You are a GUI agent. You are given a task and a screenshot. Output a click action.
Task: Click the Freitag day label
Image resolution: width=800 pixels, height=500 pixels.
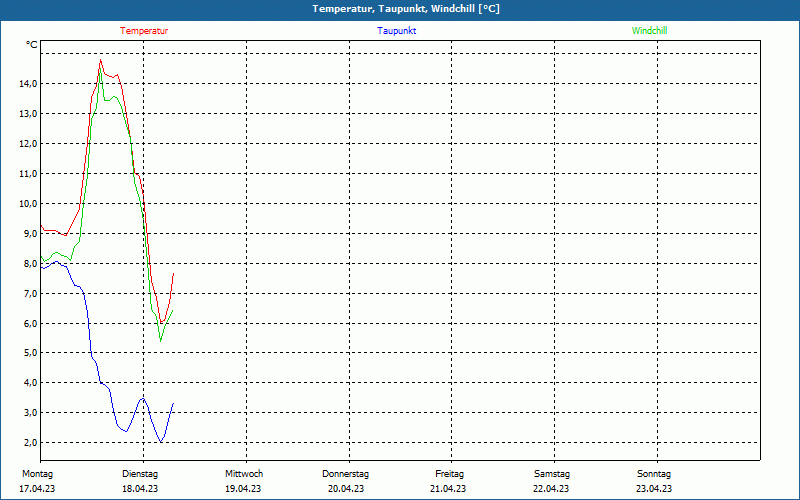click(449, 474)
